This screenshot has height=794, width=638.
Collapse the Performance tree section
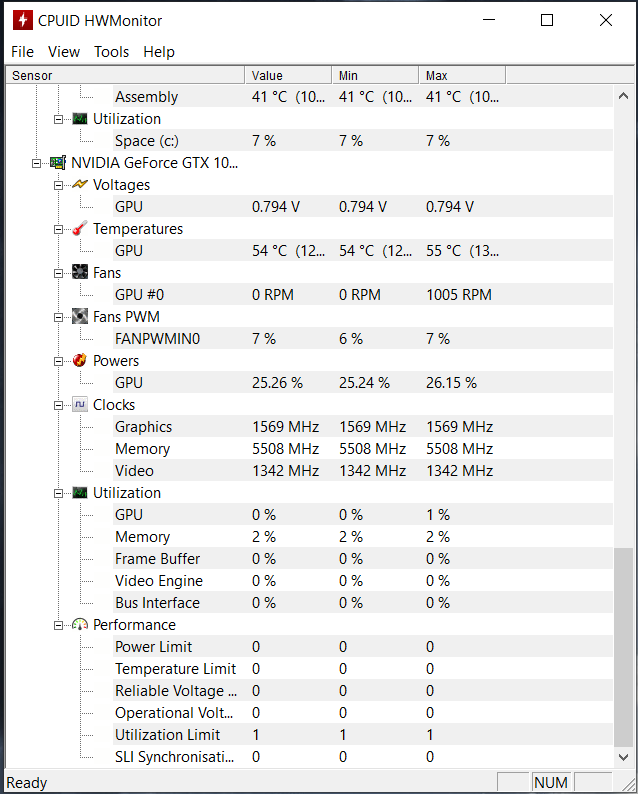click(x=59, y=625)
